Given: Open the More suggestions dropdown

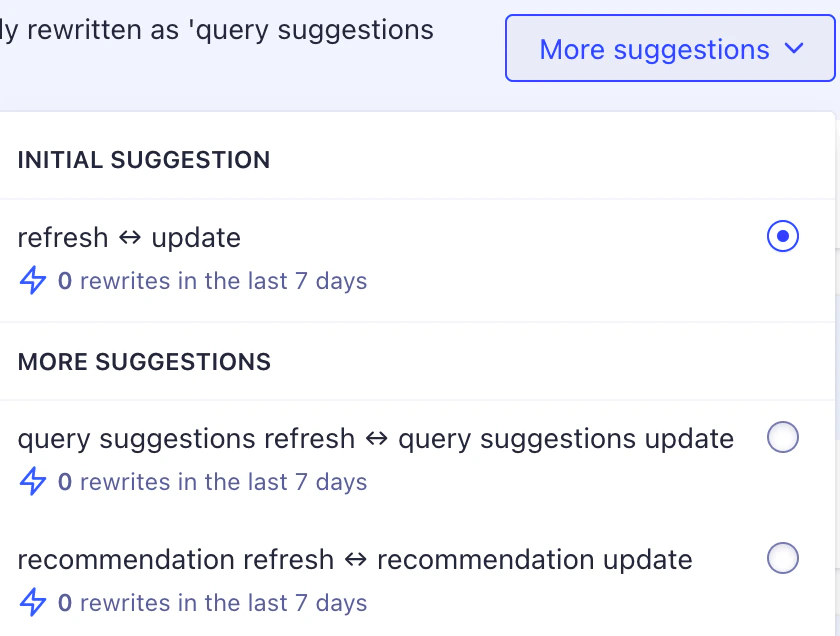Looking at the screenshot, I should tap(670, 48).
